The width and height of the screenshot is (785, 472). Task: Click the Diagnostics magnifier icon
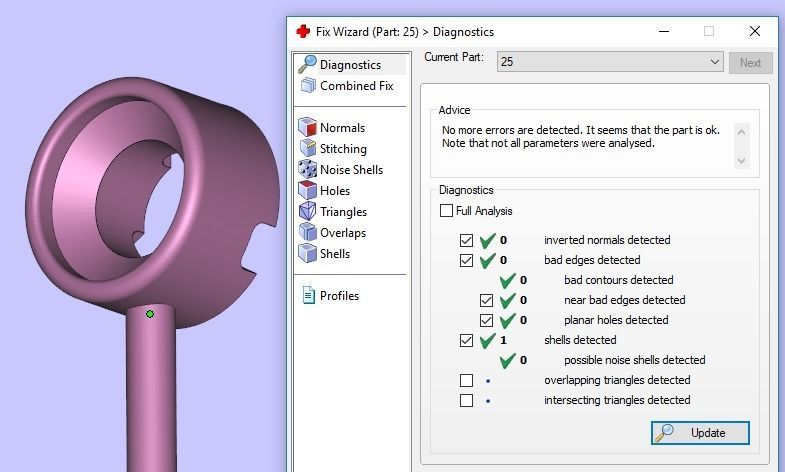pos(307,65)
